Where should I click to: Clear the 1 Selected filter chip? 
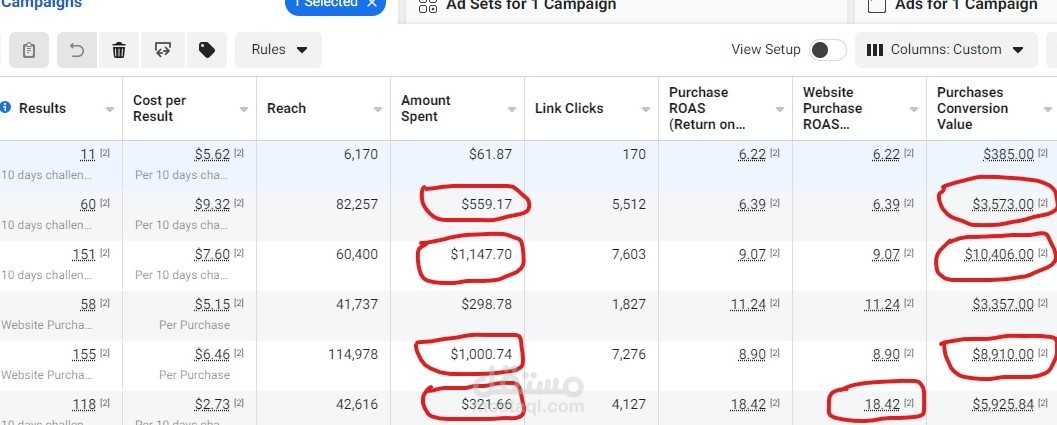coord(372,4)
